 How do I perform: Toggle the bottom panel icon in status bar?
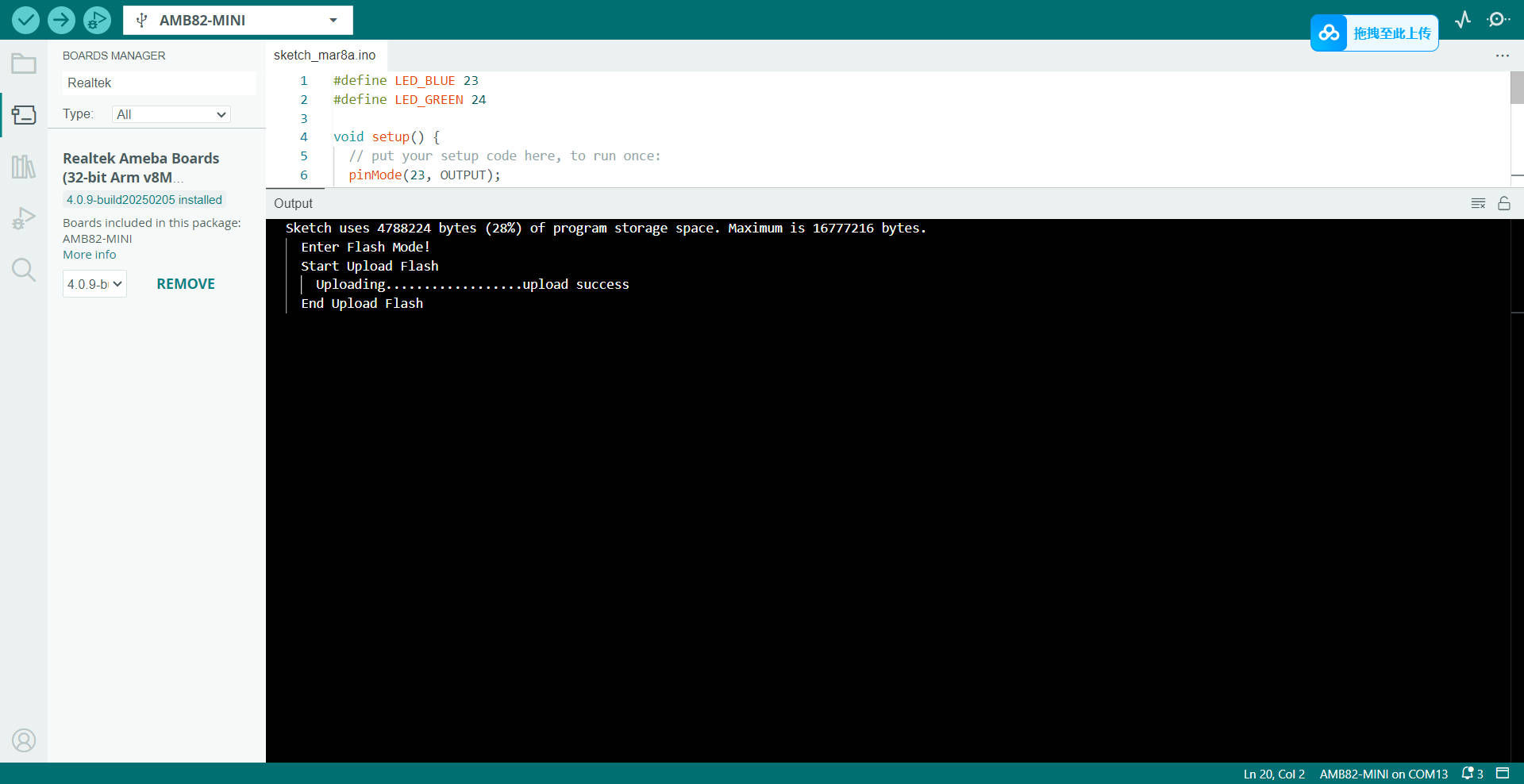point(1503,773)
